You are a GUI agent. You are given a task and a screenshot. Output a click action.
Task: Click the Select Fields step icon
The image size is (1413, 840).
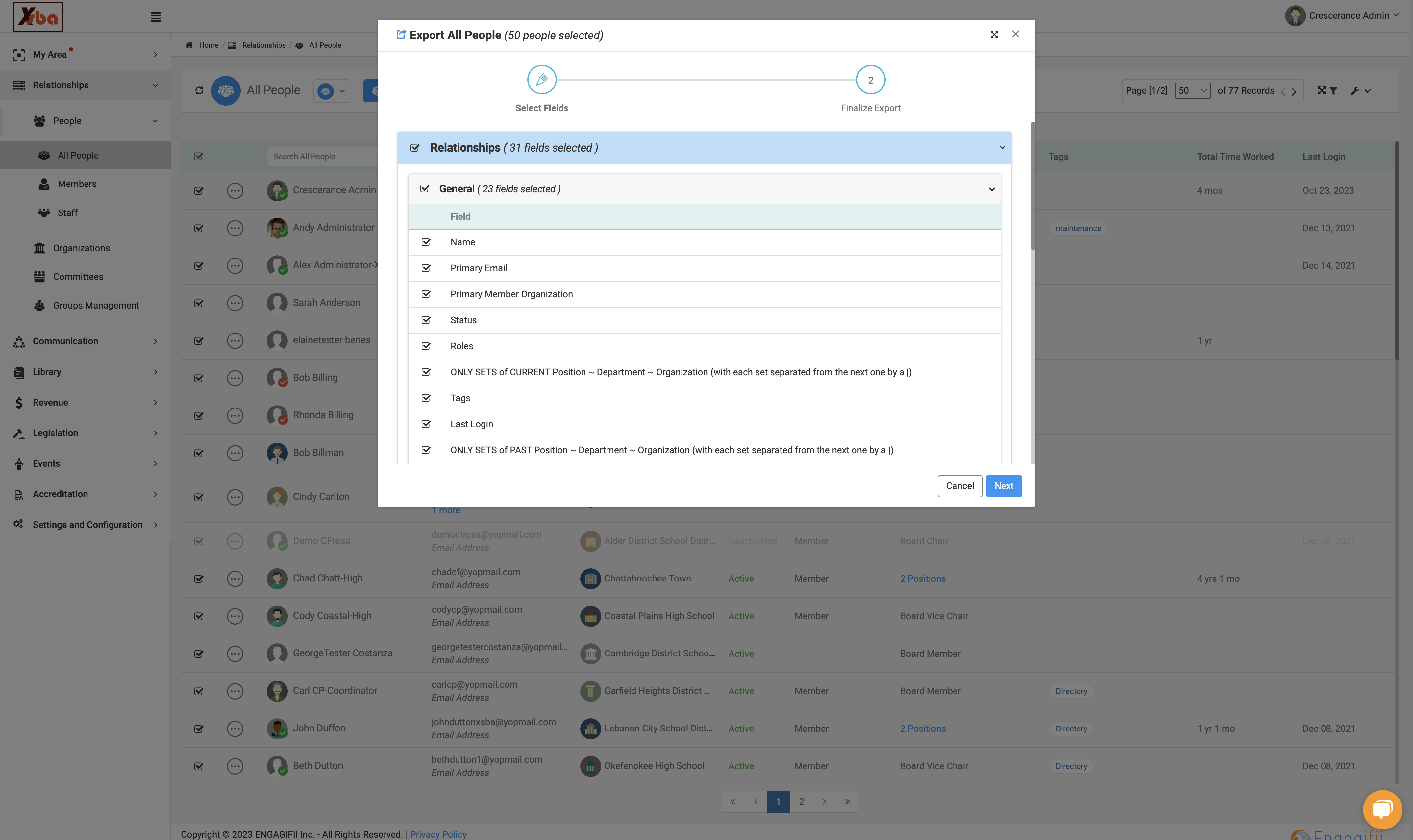pos(541,80)
